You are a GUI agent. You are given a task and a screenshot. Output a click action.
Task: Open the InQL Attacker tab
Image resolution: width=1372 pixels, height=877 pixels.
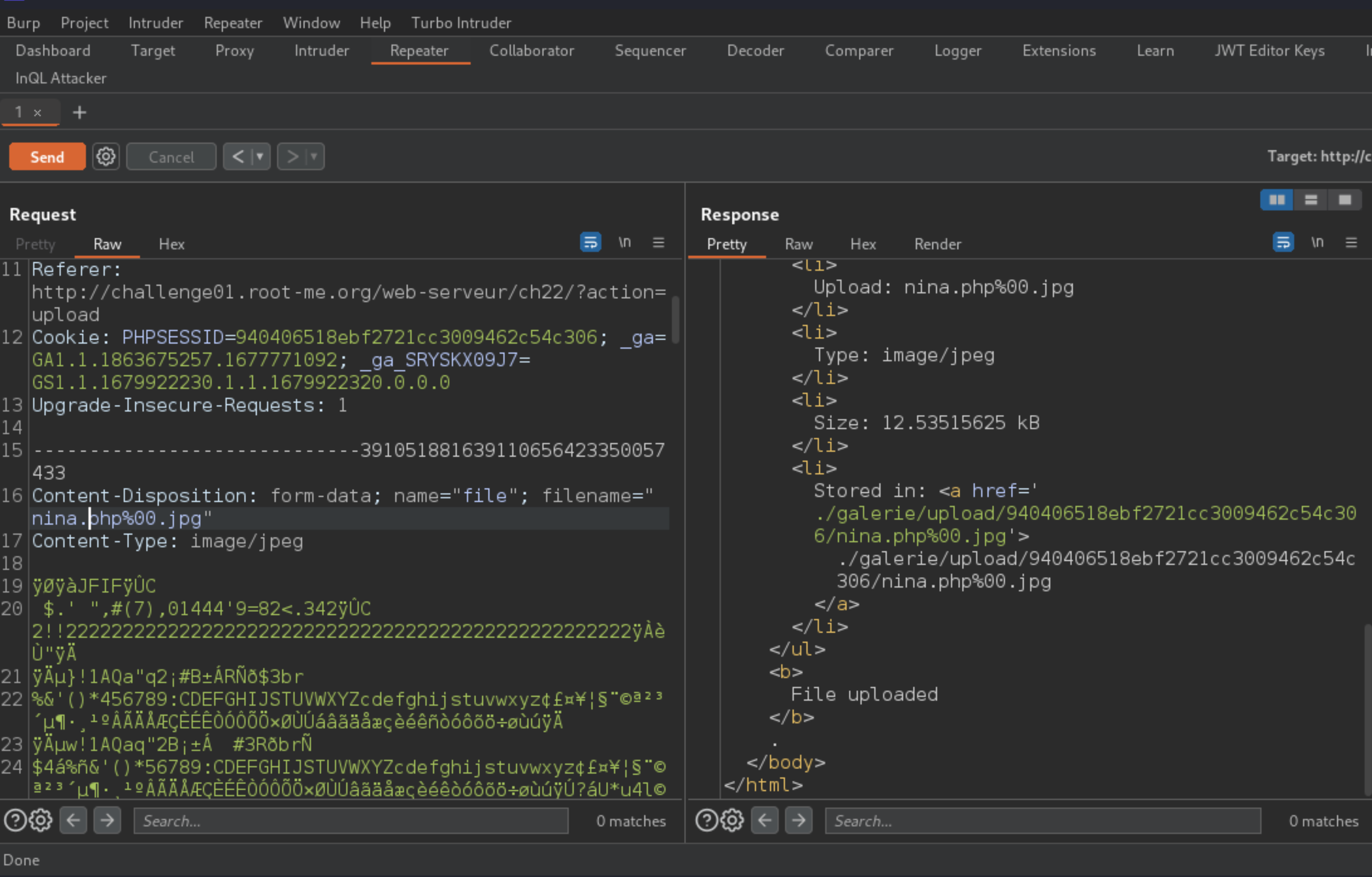(x=61, y=78)
